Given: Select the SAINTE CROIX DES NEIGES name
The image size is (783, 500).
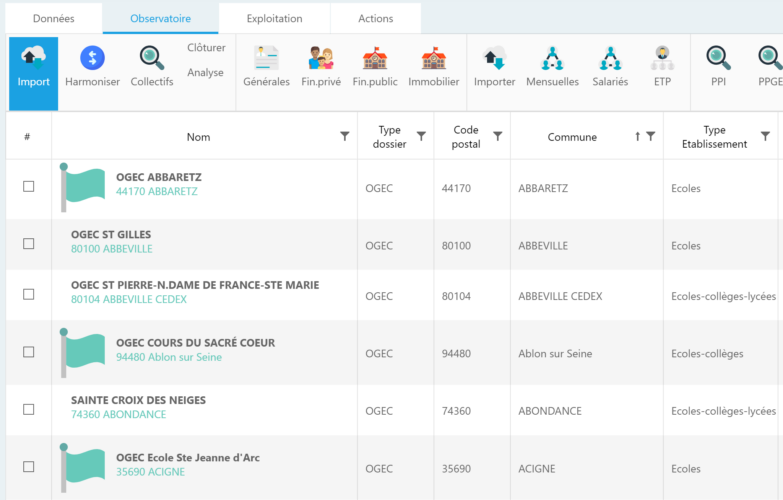Looking at the screenshot, I should (x=138, y=400).
